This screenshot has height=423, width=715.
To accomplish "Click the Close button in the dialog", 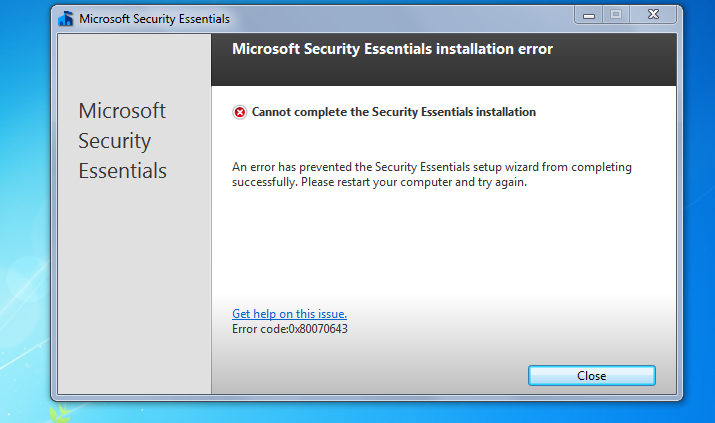I will [x=591, y=376].
